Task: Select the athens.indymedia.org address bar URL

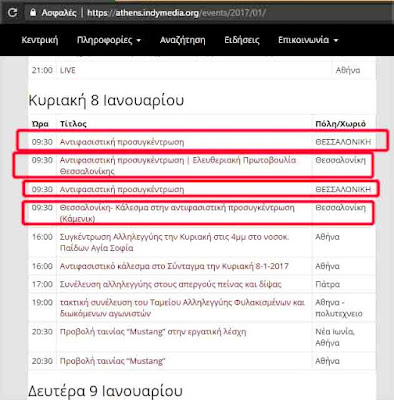Action: 176,13
